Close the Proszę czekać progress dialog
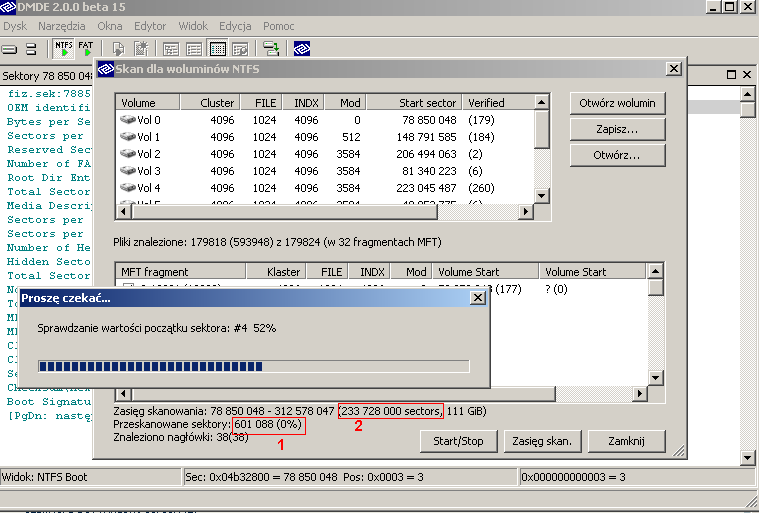Image resolution: width=759 pixels, height=513 pixels. [478, 298]
